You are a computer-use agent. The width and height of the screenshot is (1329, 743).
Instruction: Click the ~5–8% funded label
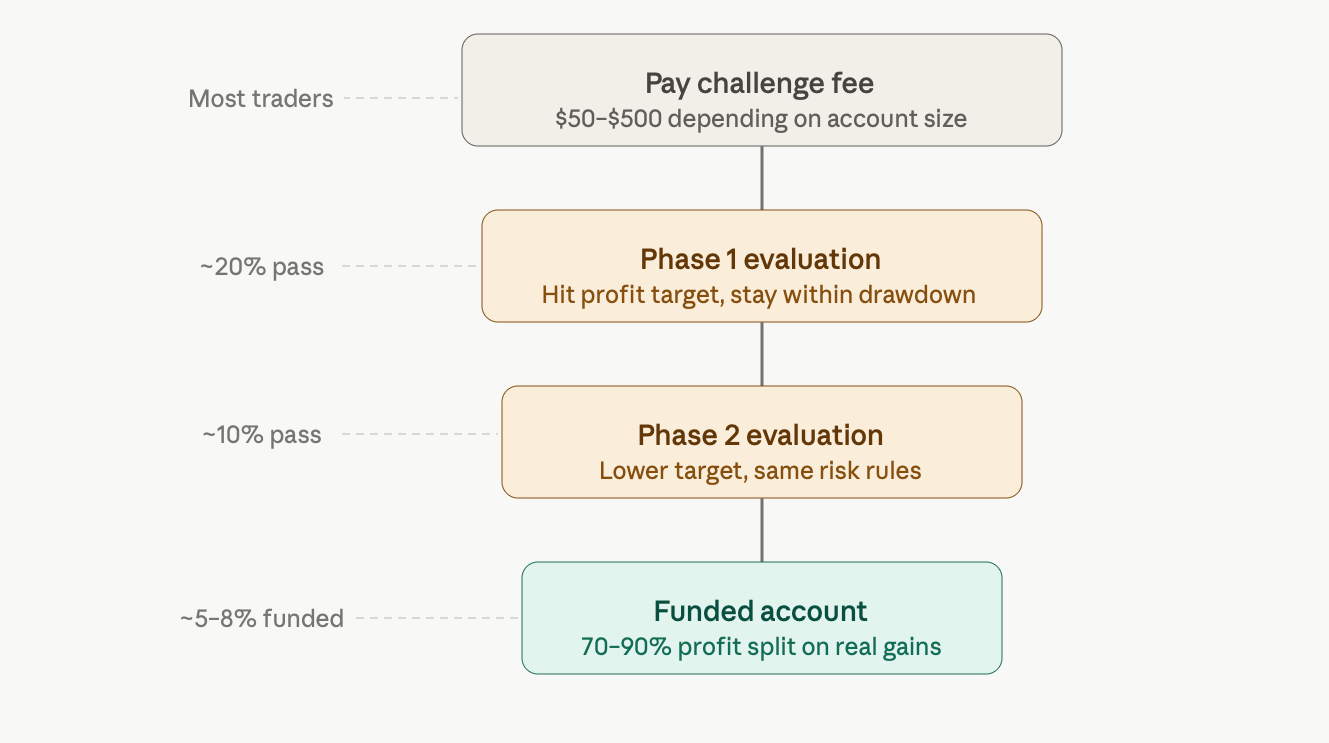[262, 618]
